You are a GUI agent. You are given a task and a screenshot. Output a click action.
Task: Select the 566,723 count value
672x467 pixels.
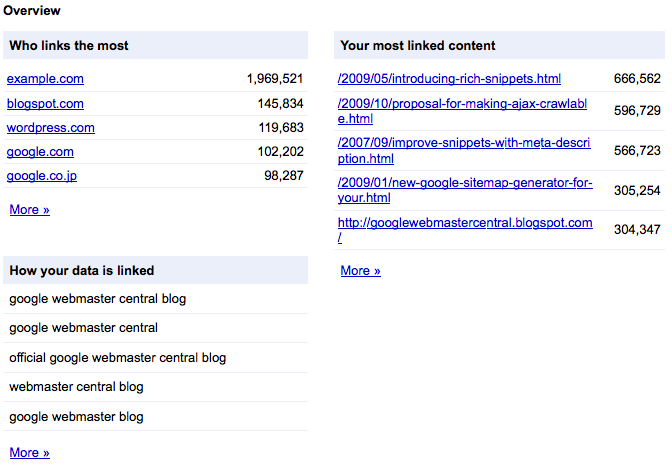coord(637,150)
